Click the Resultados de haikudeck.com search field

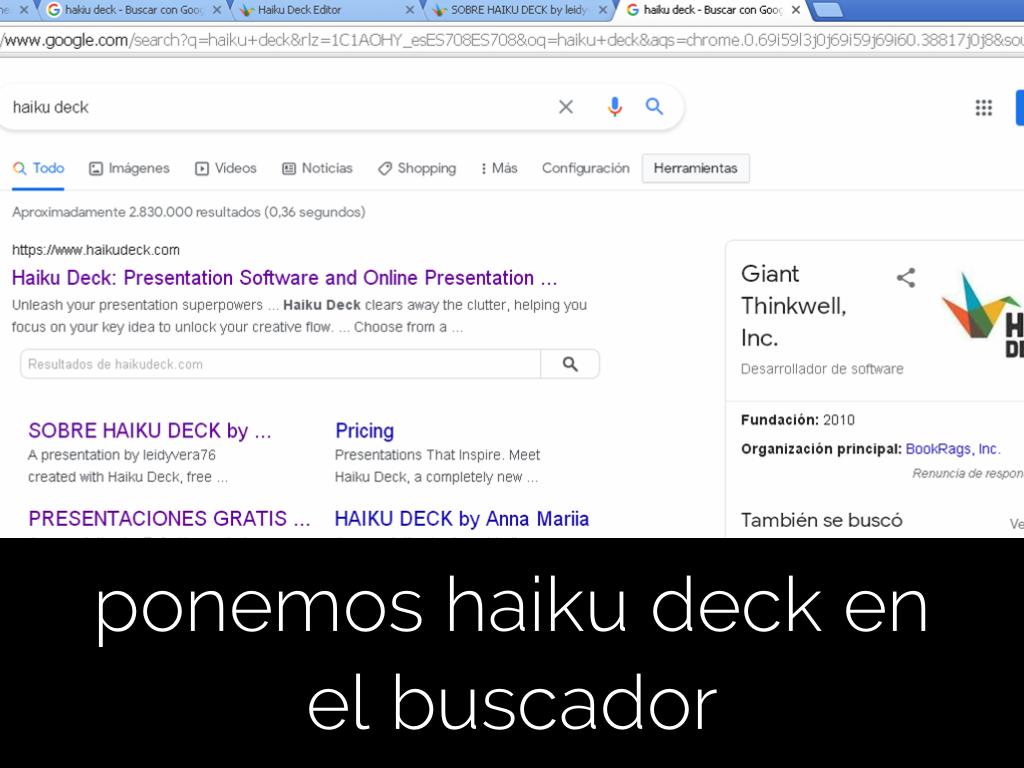point(280,364)
